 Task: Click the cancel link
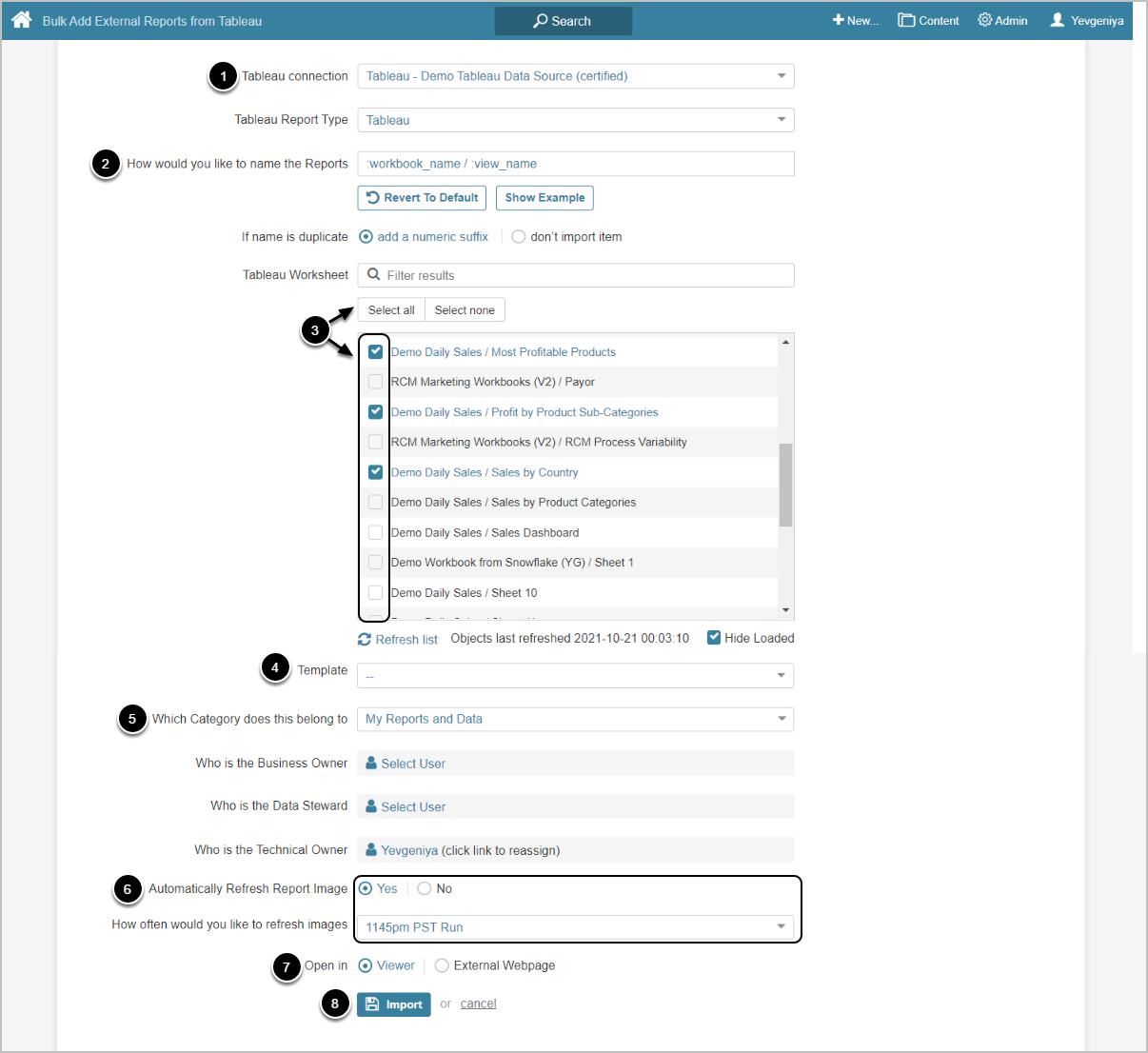[478, 1003]
